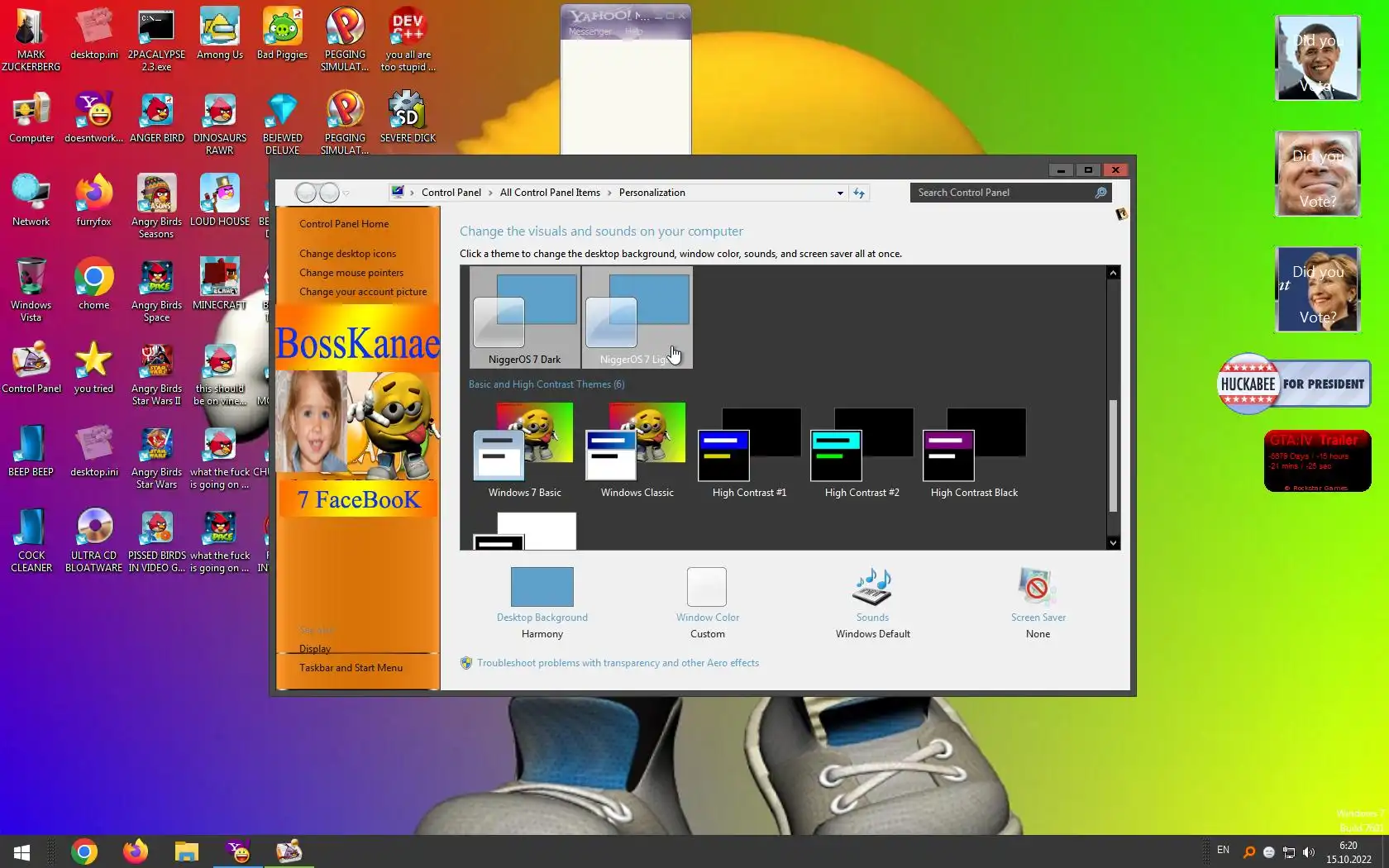Select the Windows Vista desktop icon
Screen dimensions: 1389x868
coord(31,290)
